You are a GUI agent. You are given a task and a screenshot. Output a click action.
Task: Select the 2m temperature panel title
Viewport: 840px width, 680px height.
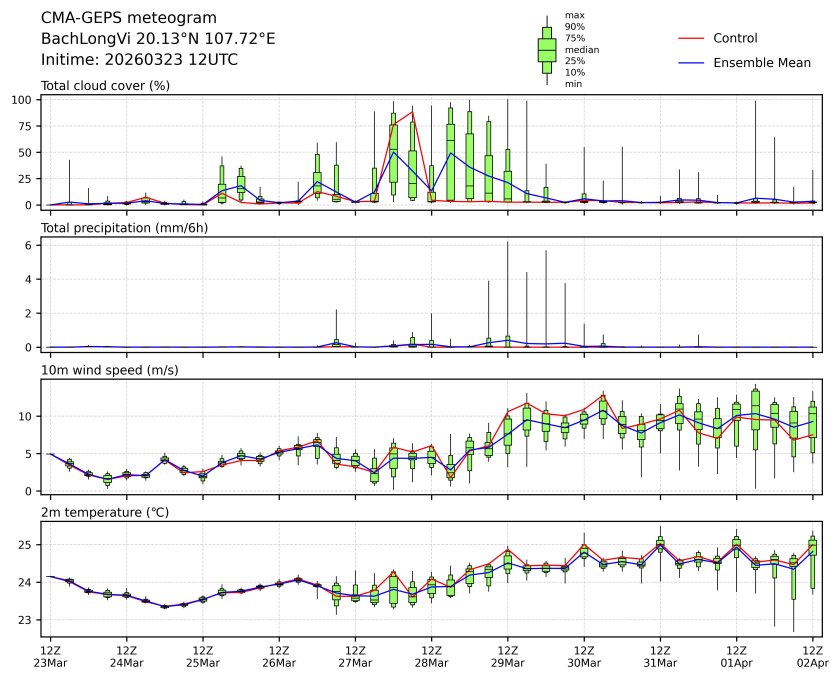[x=106, y=512]
